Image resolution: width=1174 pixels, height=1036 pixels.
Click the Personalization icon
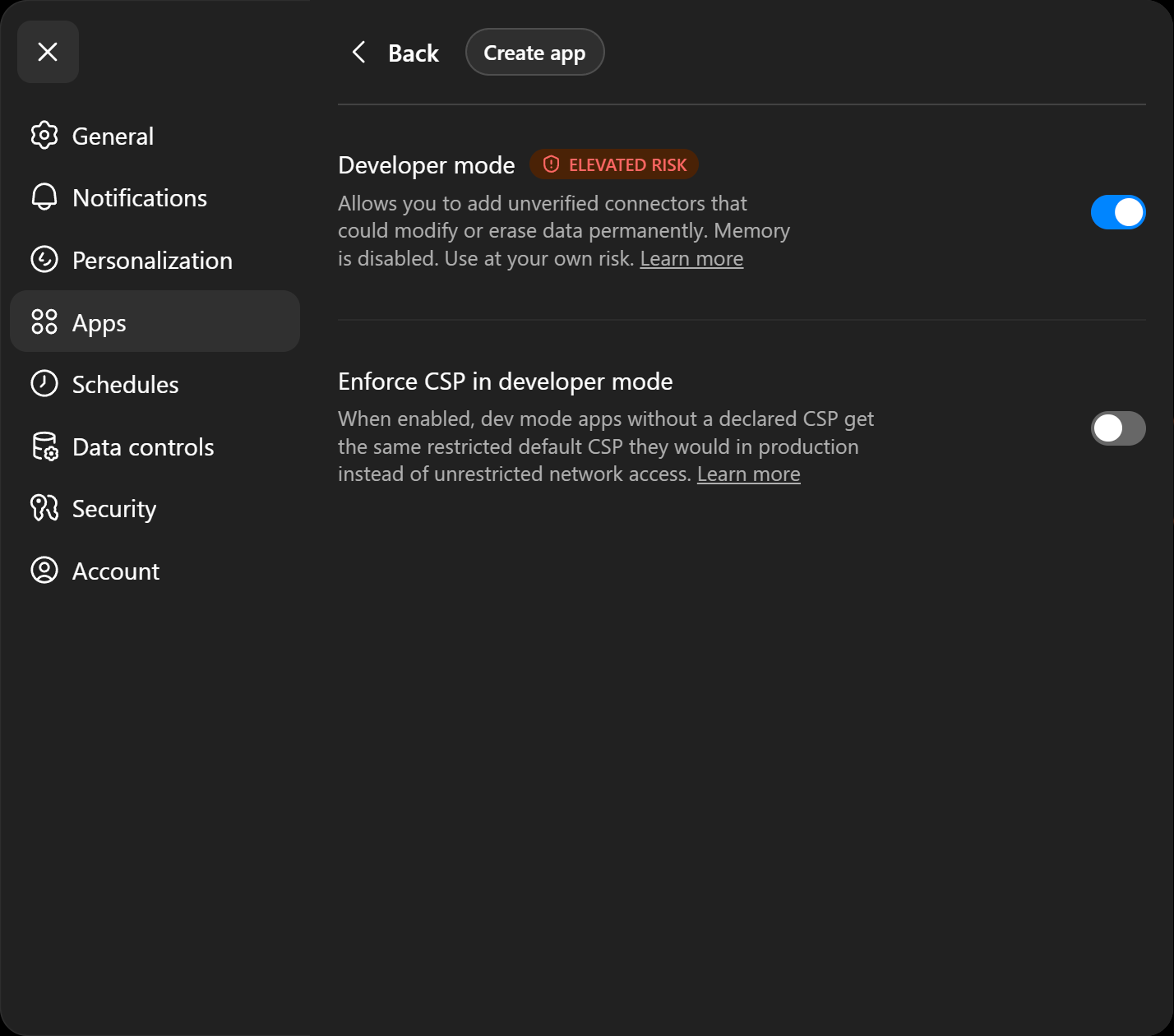pyautogui.click(x=44, y=260)
